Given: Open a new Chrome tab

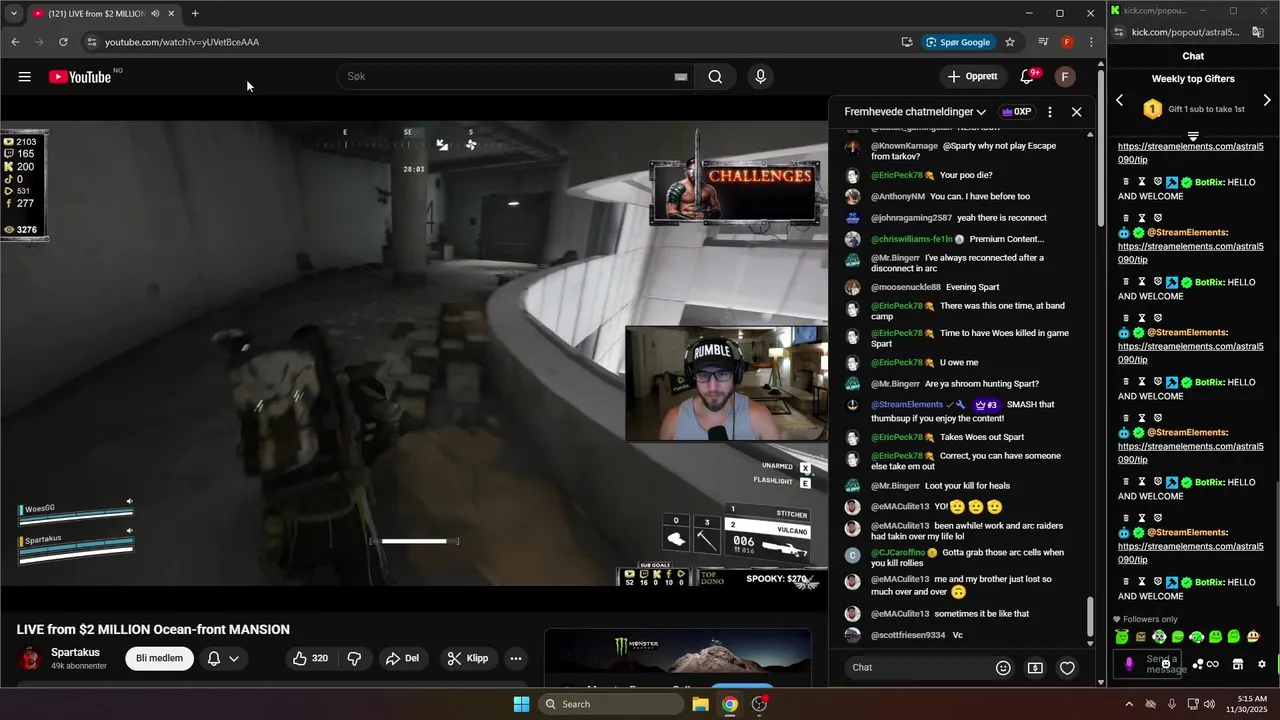Looking at the screenshot, I should 195,14.
